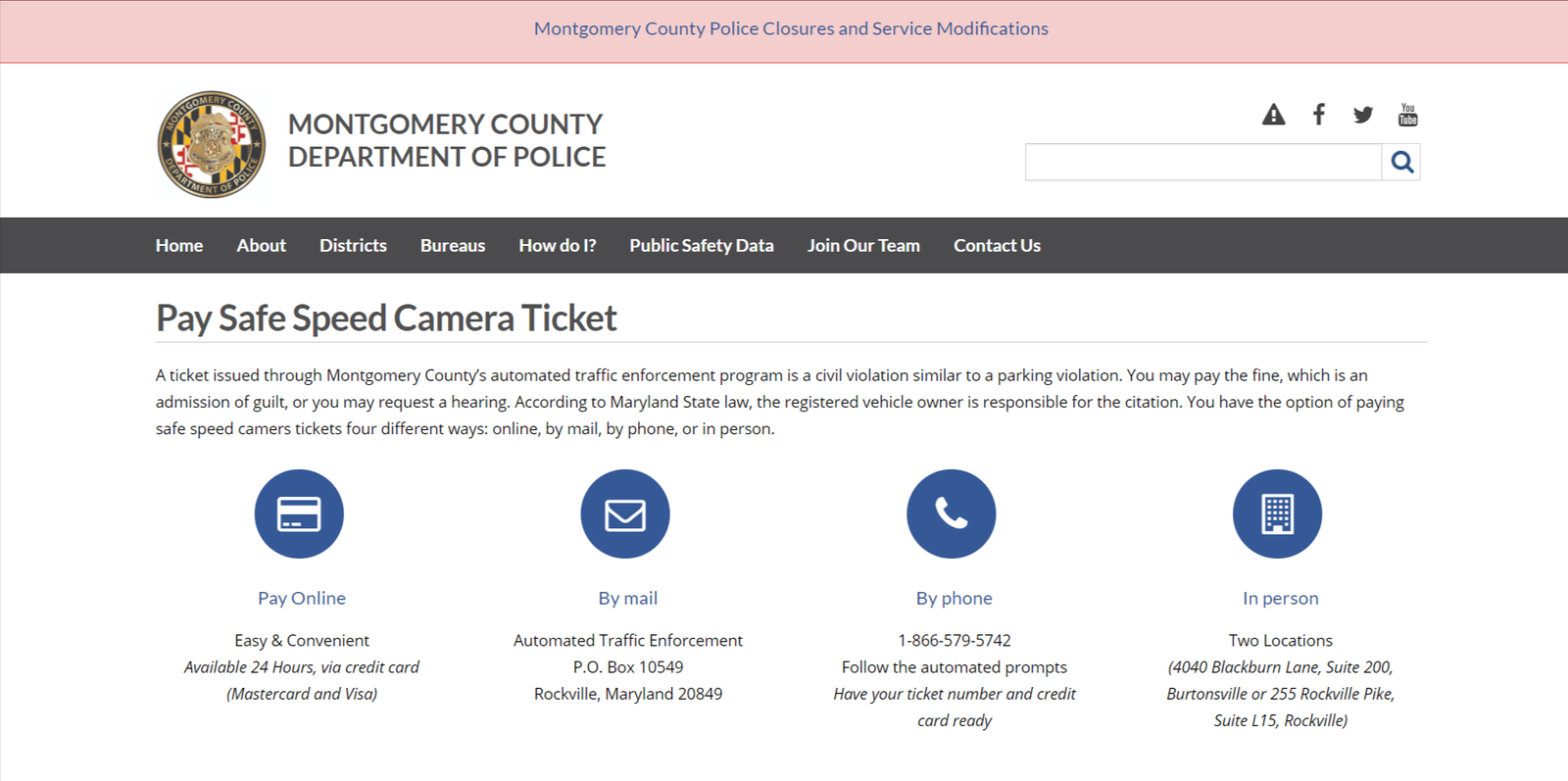Focus the site search text field
This screenshot has width=1568, height=781.
[1203, 162]
